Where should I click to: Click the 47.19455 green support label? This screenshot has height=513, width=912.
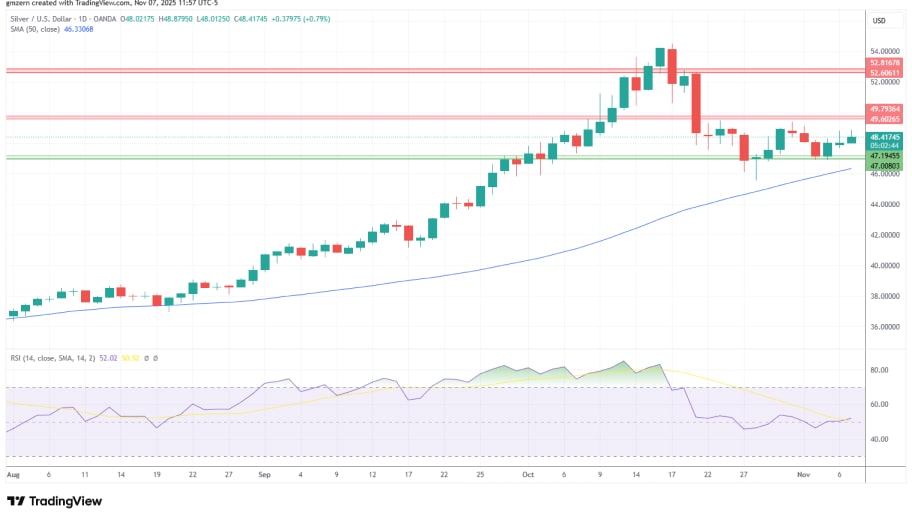click(x=885, y=156)
